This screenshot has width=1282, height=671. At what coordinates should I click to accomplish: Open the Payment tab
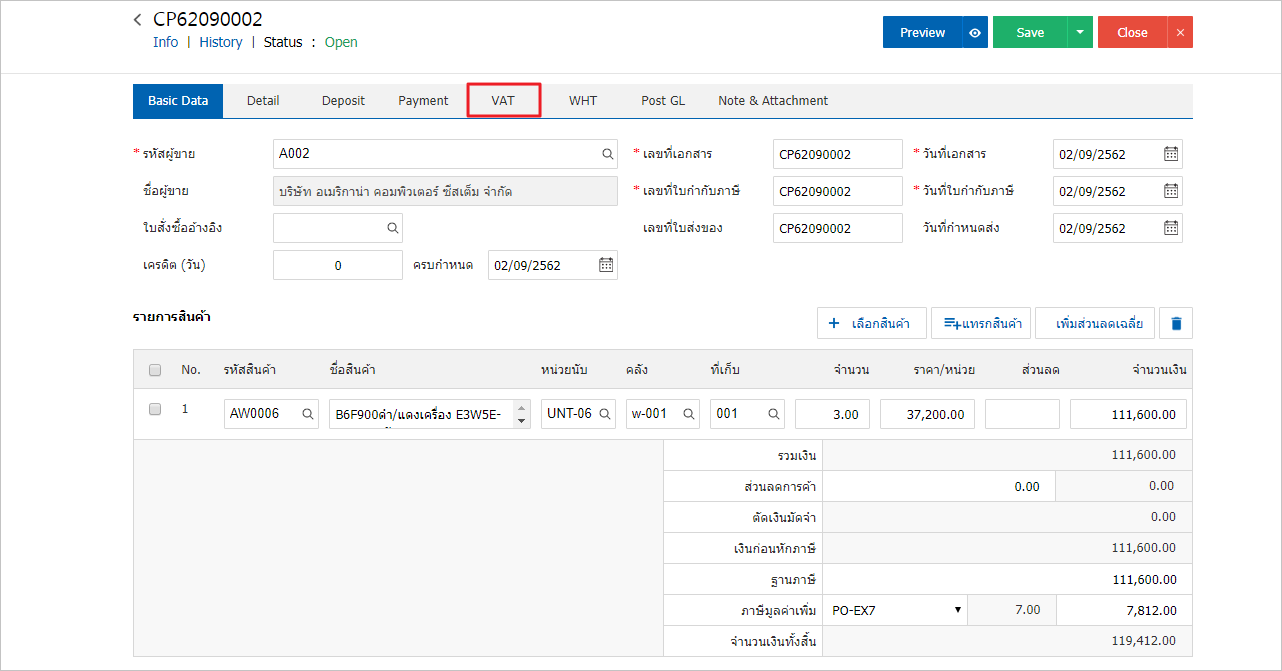click(423, 100)
